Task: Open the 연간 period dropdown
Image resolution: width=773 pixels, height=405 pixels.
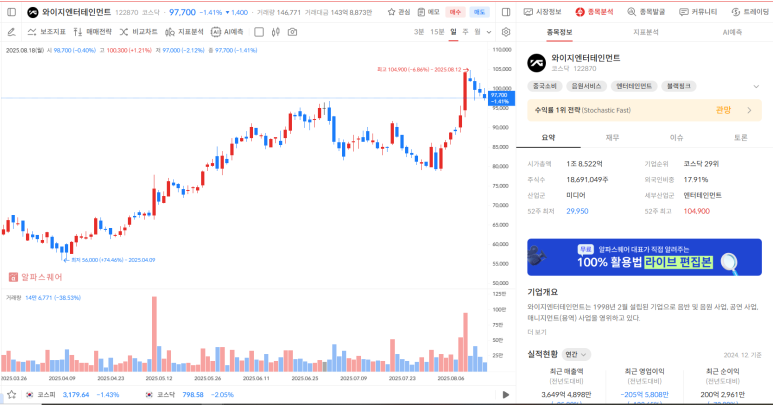Action: [576, 354]
